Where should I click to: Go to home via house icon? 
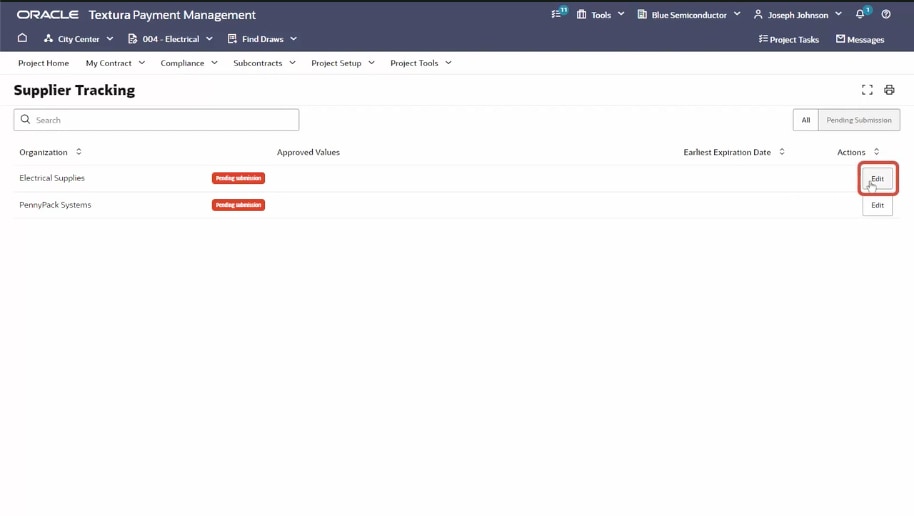coord(22,38)
